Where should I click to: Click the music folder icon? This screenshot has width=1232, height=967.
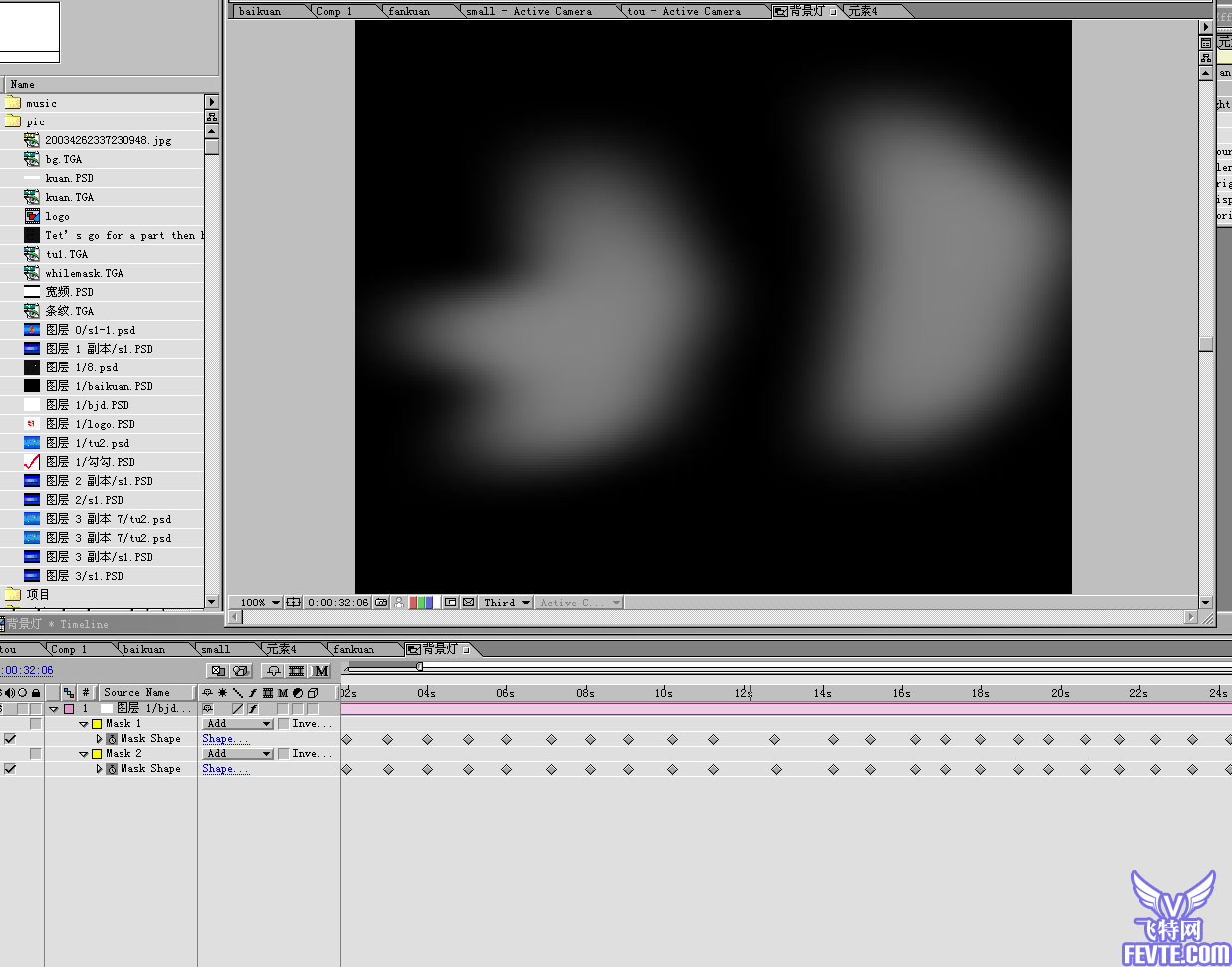point(13,103)
